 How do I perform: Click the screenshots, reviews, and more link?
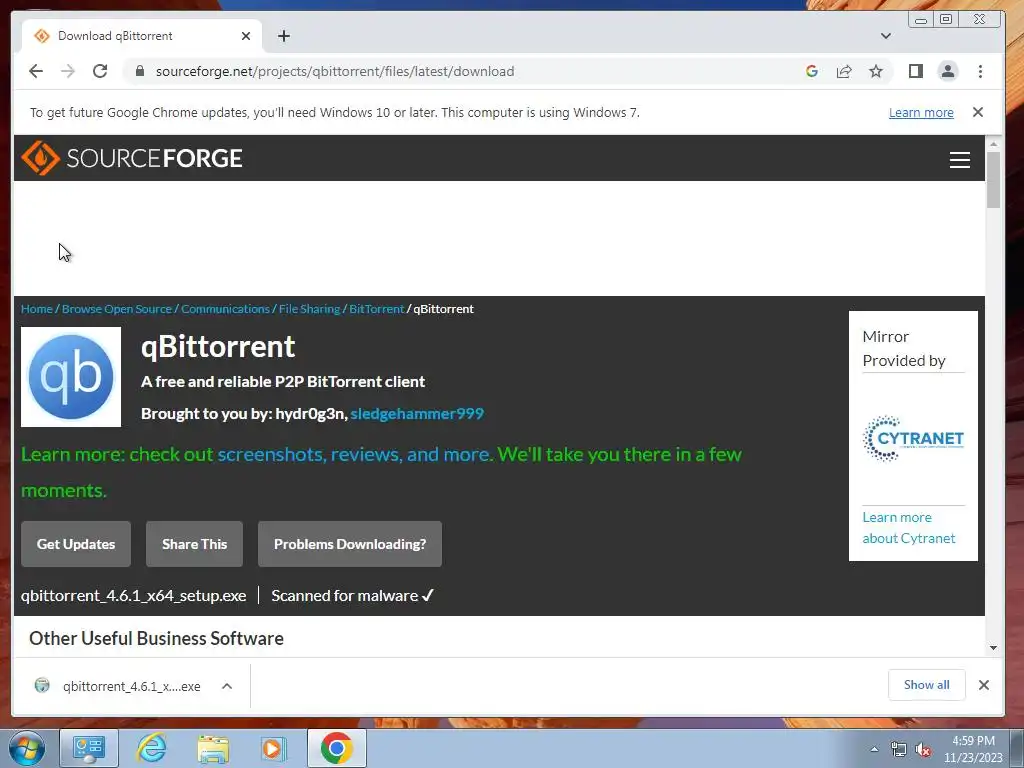355,455
